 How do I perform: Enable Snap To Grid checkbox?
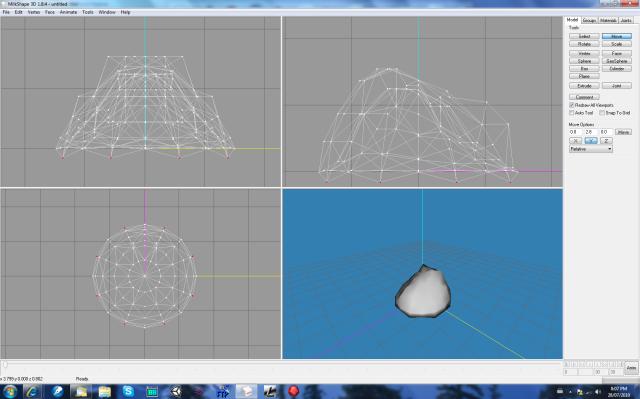[x=602, y=113]
